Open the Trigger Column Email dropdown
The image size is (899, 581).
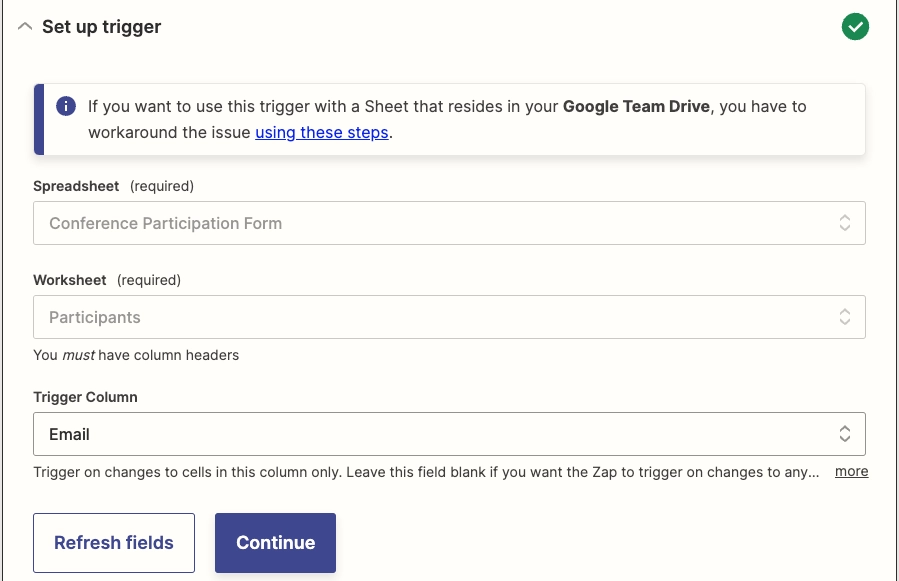tap(449, 434)
